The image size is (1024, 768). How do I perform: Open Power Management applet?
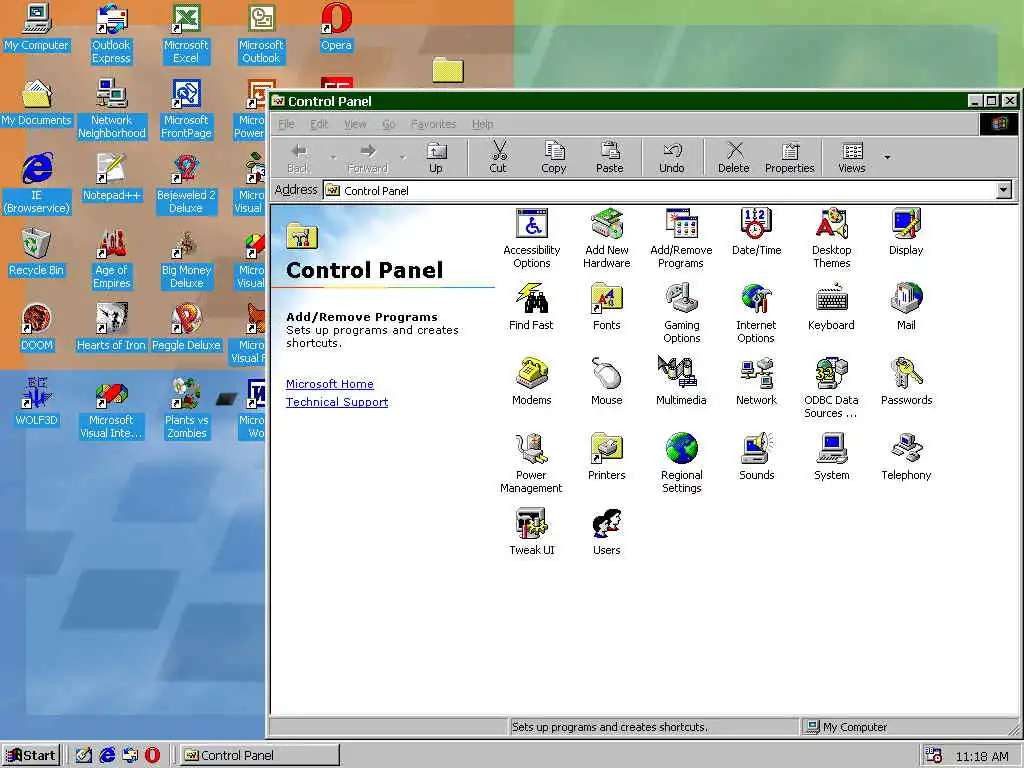coord(531,464)
